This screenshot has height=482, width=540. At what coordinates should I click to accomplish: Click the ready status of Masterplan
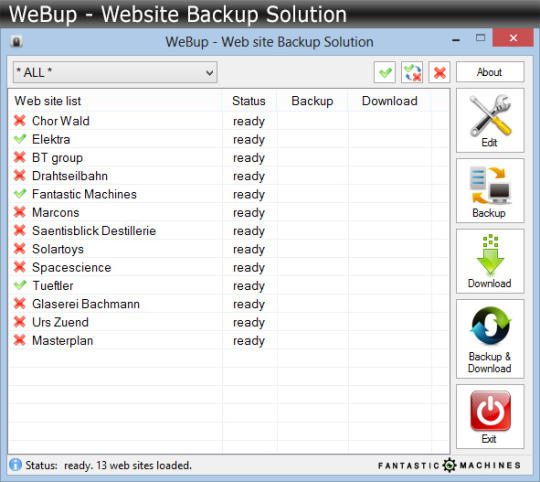coord(249,341)
